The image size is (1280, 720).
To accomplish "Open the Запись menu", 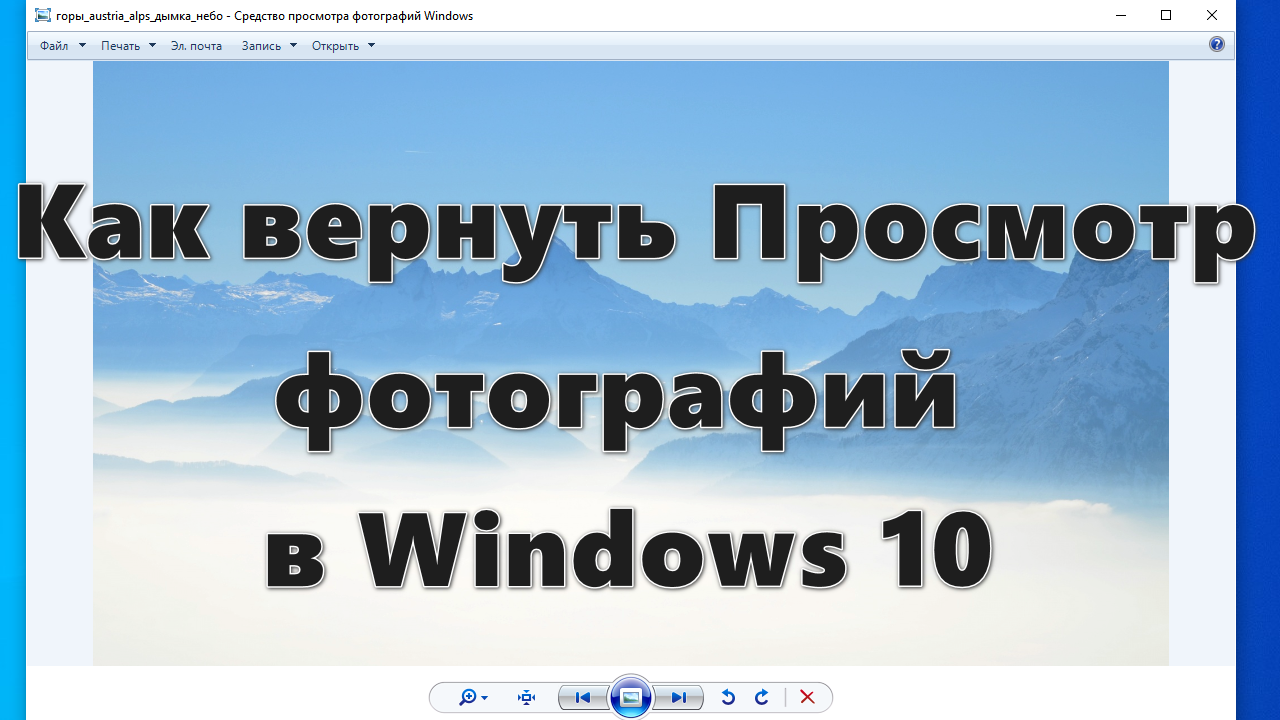I will 269,46.
